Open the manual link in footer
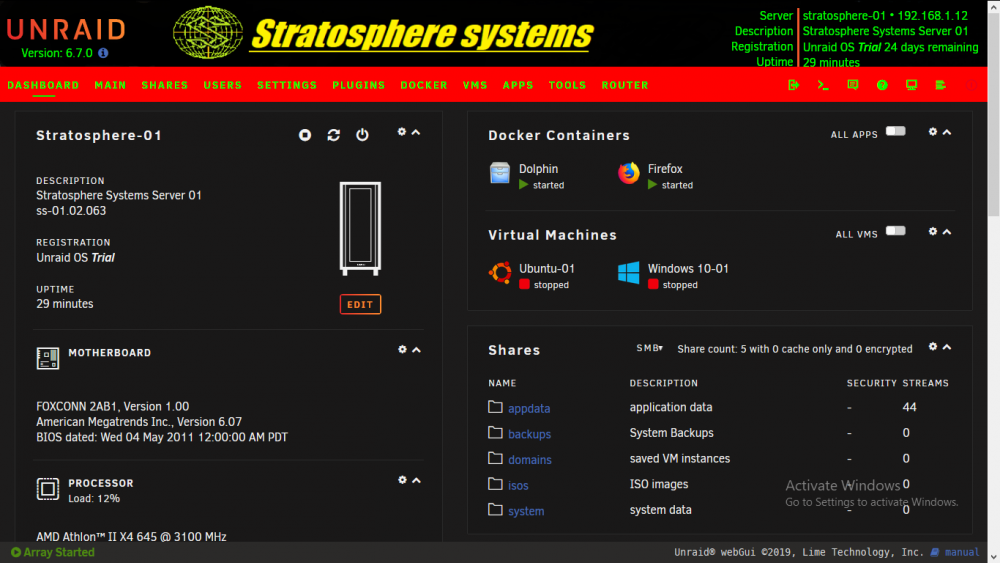The width and height of the screenshot is (1000, 563). (x=962, y=552)
